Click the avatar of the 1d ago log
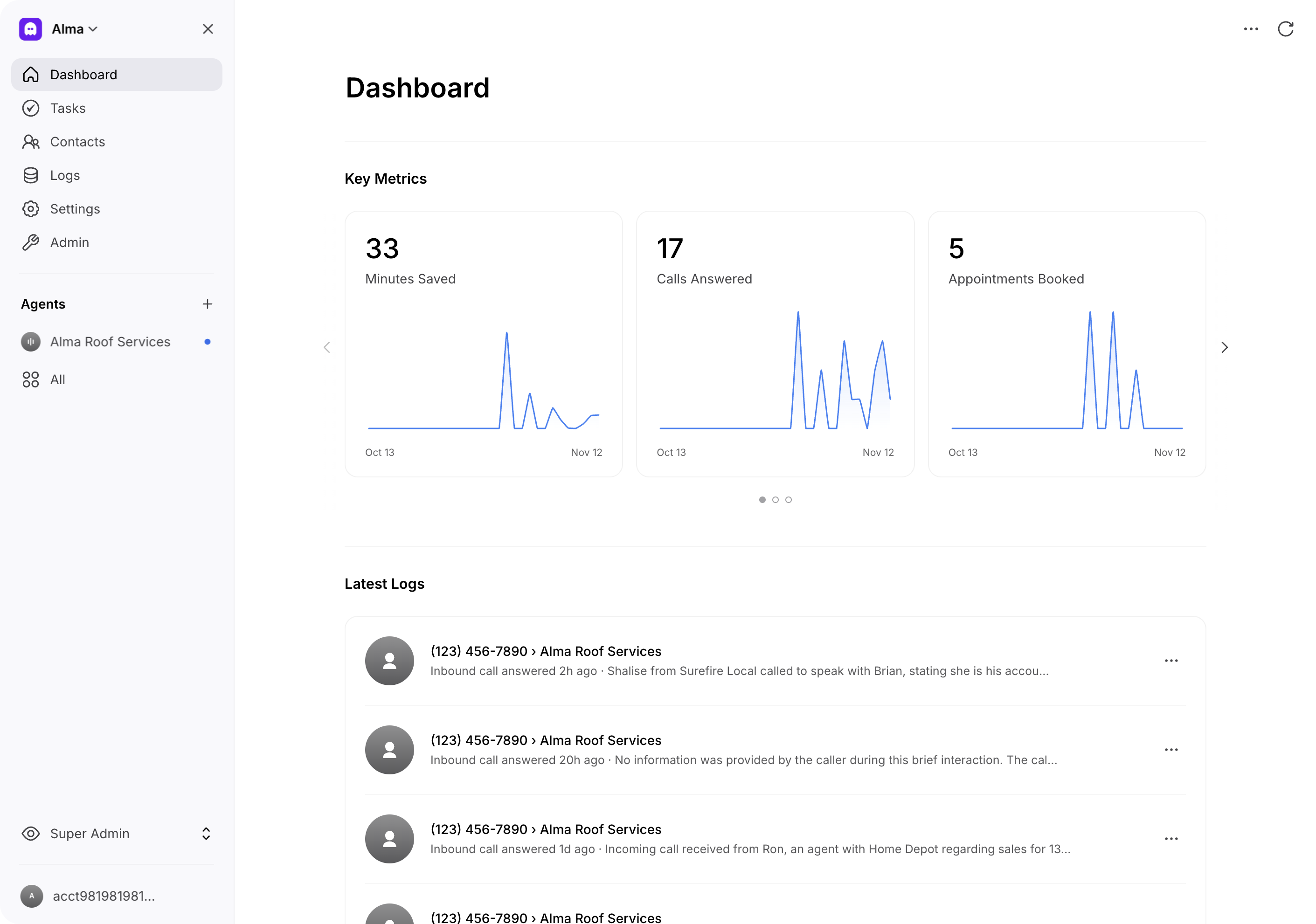The width and height of the screenshot is (1316, 924). pyautogui.click(x=389, y=839)
